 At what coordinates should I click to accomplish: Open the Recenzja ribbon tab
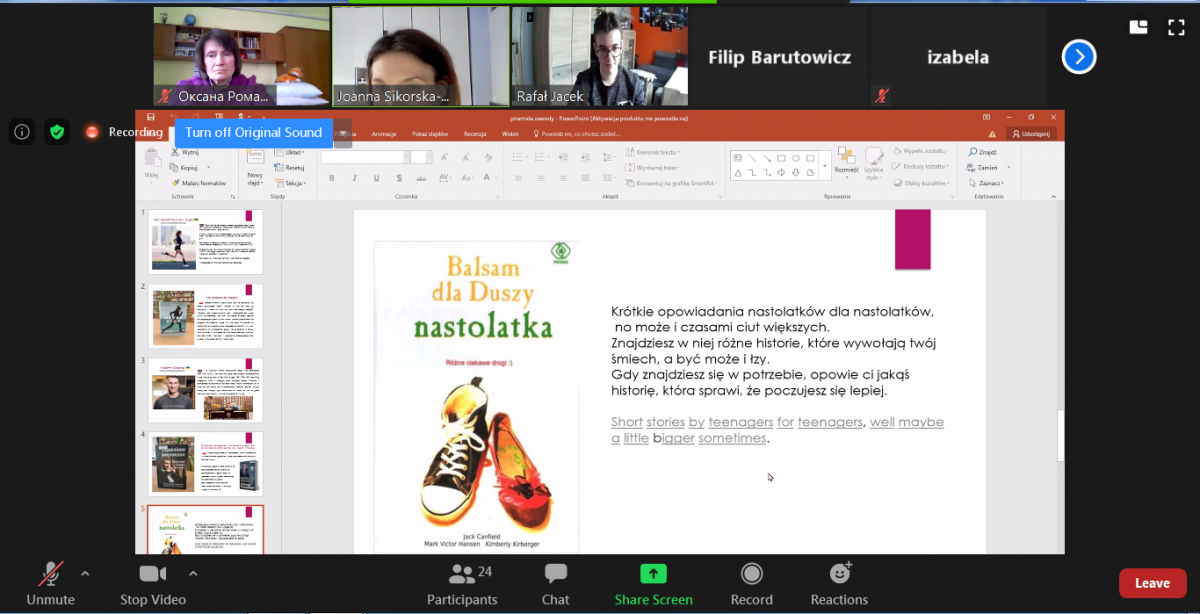(474, 133)
